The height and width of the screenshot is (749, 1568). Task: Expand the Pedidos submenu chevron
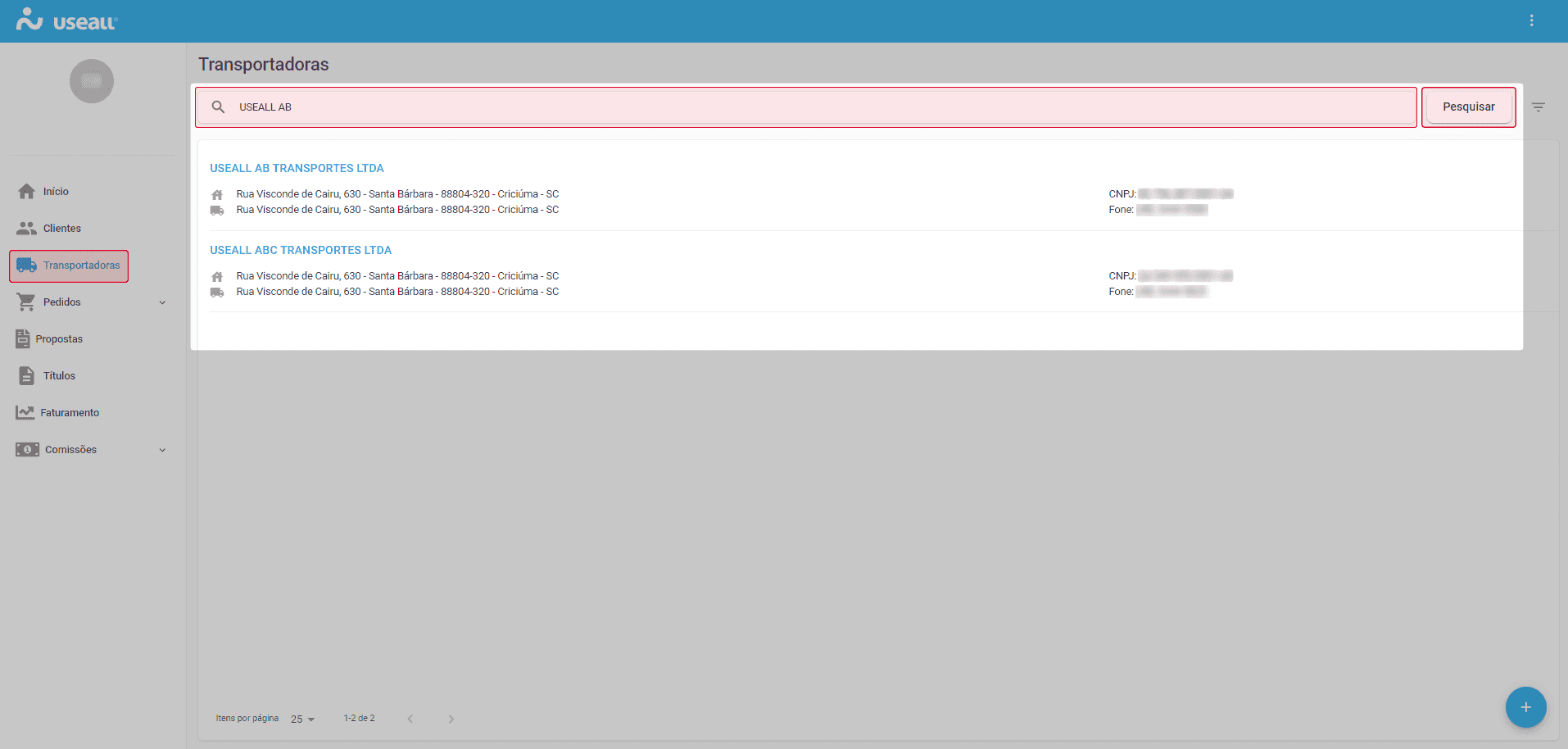(162, 302)
